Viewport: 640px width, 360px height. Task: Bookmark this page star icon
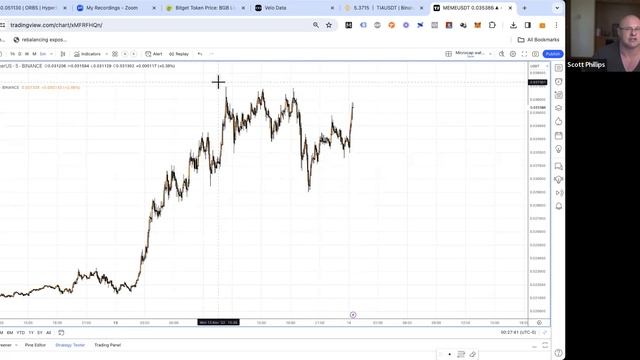(x=329, y=25)
